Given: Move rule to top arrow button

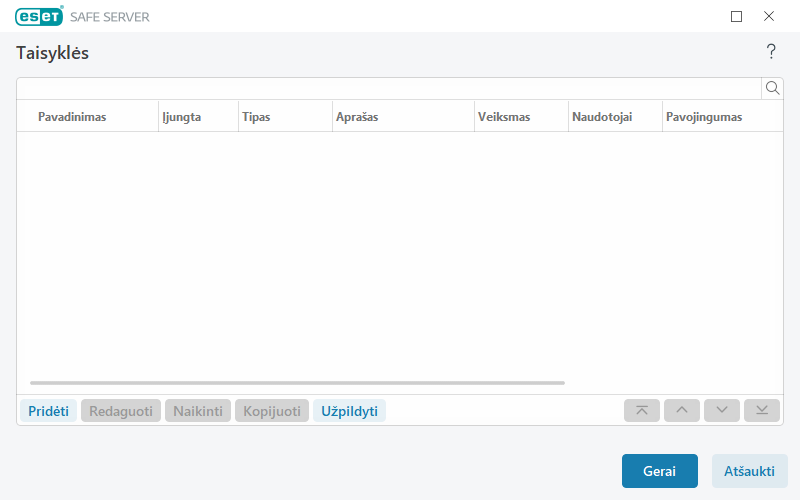Looking at the screenshot, I should 642,410.
